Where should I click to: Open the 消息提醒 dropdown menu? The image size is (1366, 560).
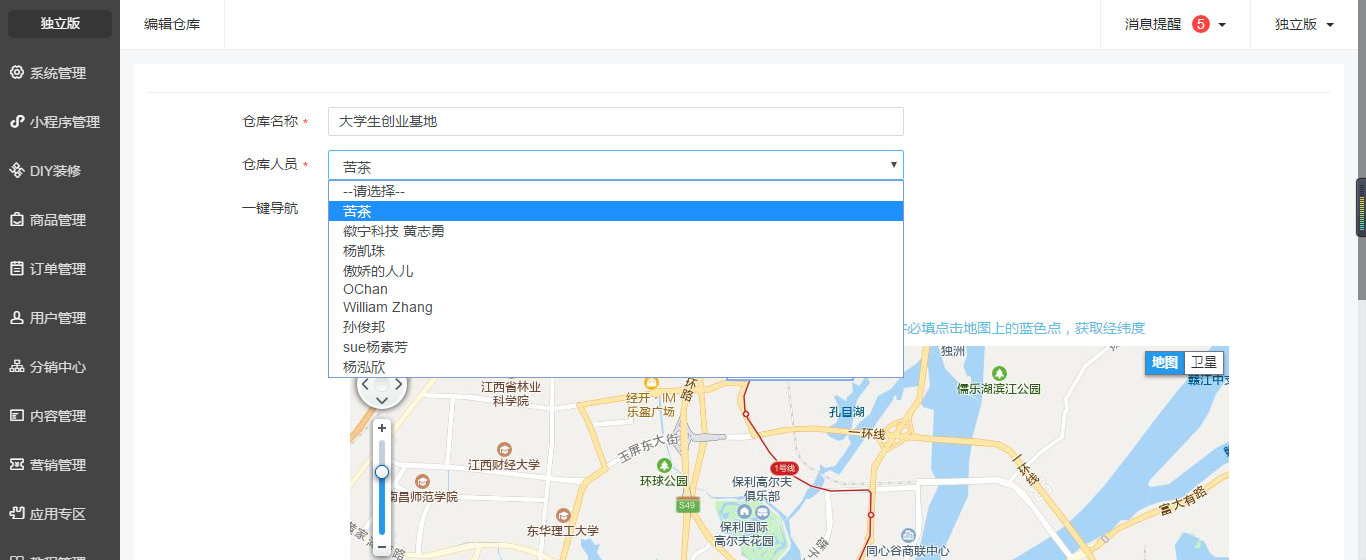click(1175, 24)
